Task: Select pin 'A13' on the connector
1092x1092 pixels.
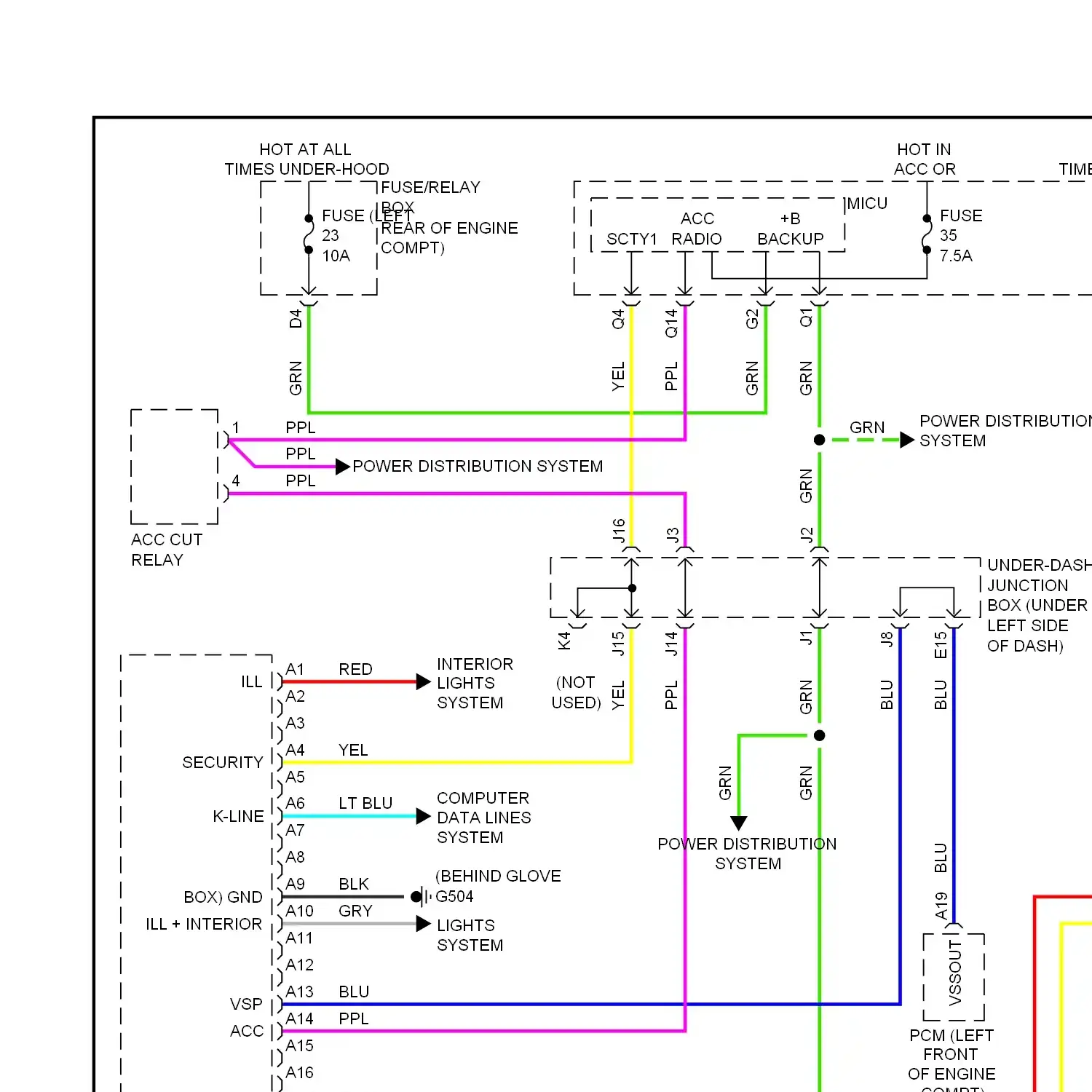Action: 299,992
